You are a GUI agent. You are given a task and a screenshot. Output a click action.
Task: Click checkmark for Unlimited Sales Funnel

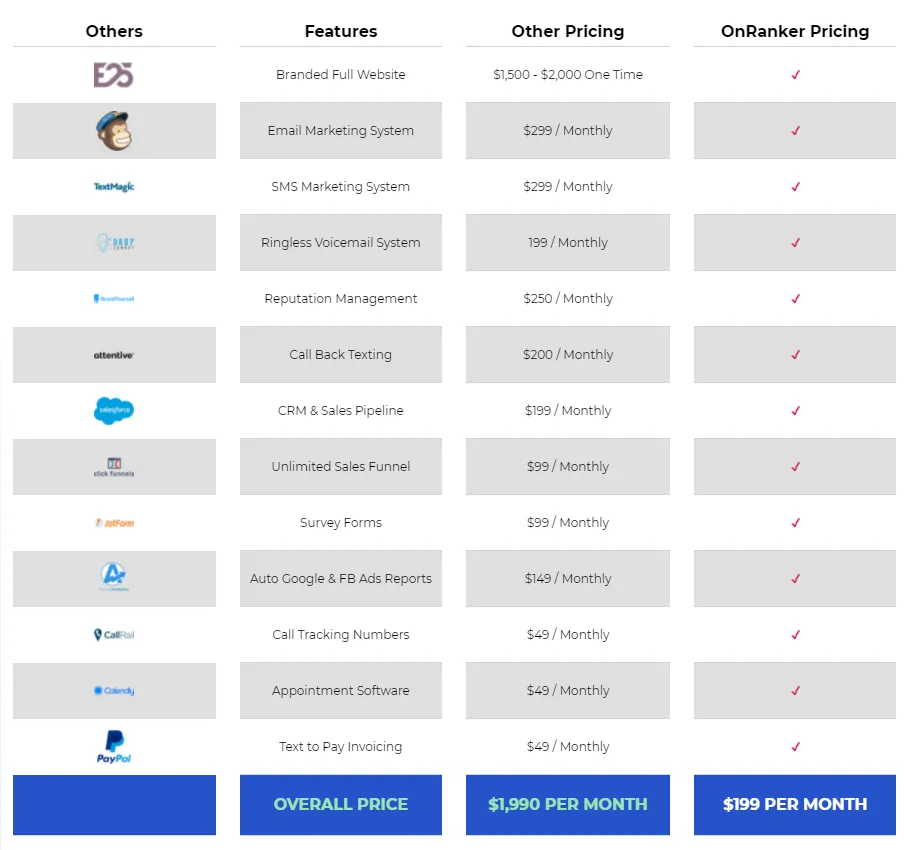pyautogui.click(x=795, y=466)
